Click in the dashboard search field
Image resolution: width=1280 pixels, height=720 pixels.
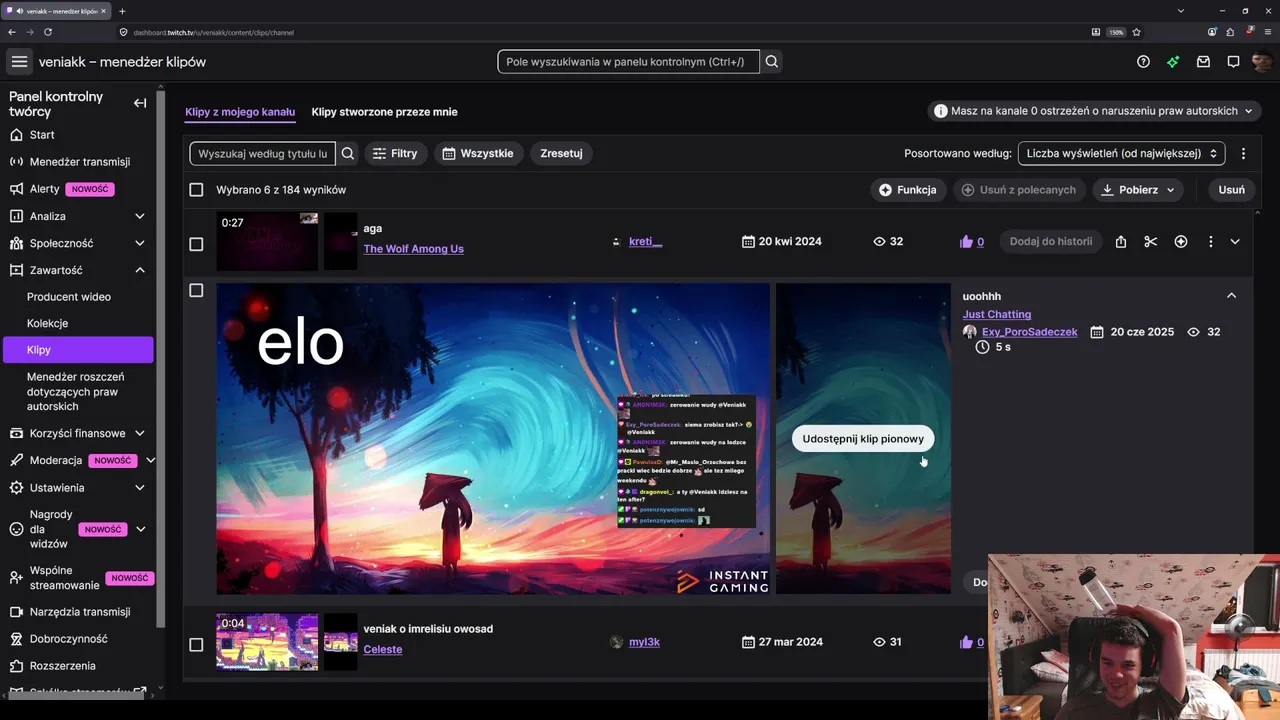click(629, 62)
